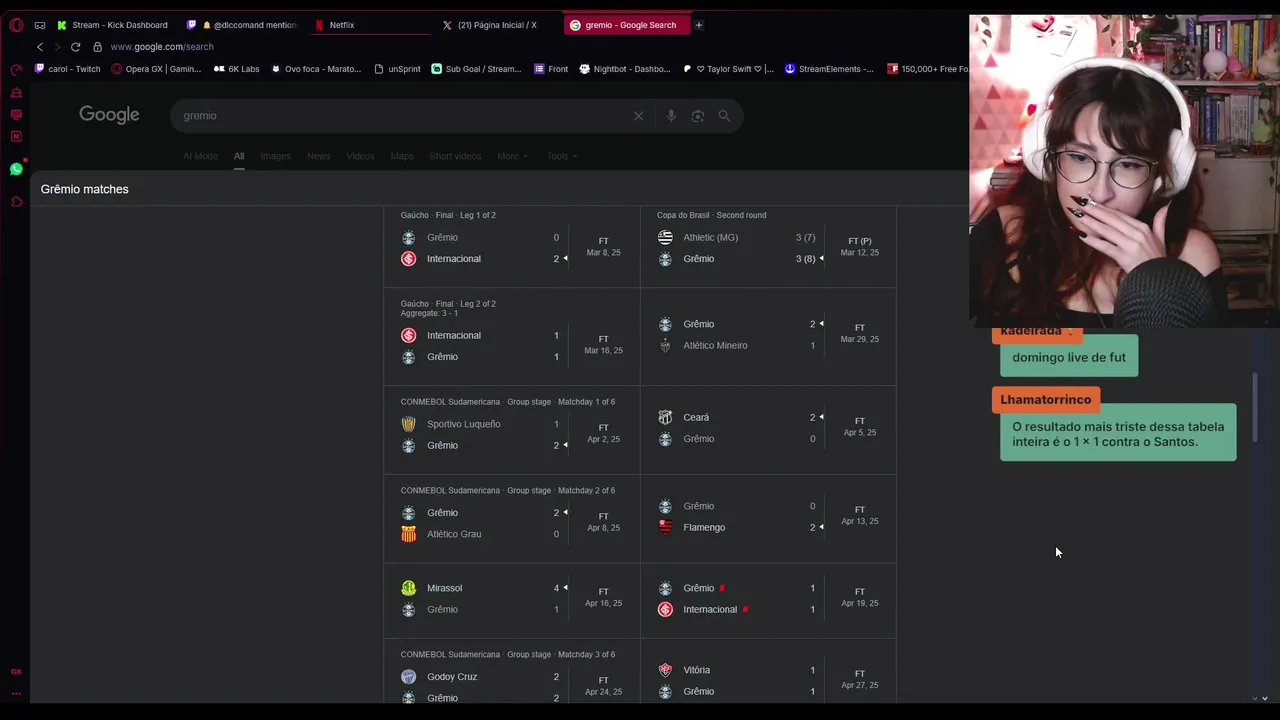Open the Opera GX main menu logo

[16, 25]
